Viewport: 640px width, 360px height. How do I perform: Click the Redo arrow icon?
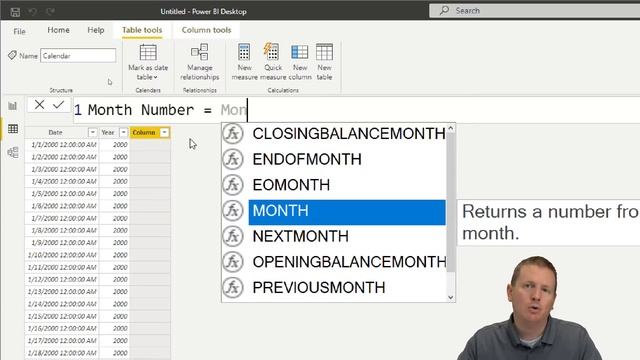coord(50,11)
